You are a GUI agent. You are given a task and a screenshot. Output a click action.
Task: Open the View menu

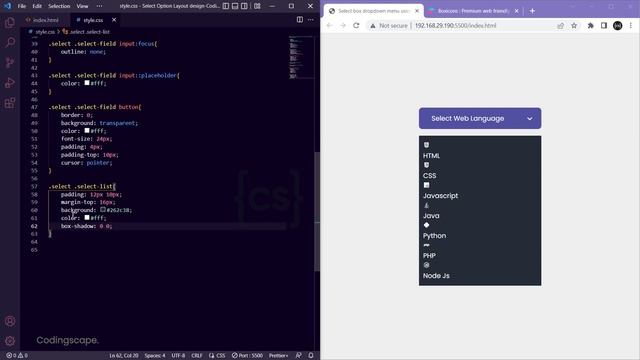(82, 6)
